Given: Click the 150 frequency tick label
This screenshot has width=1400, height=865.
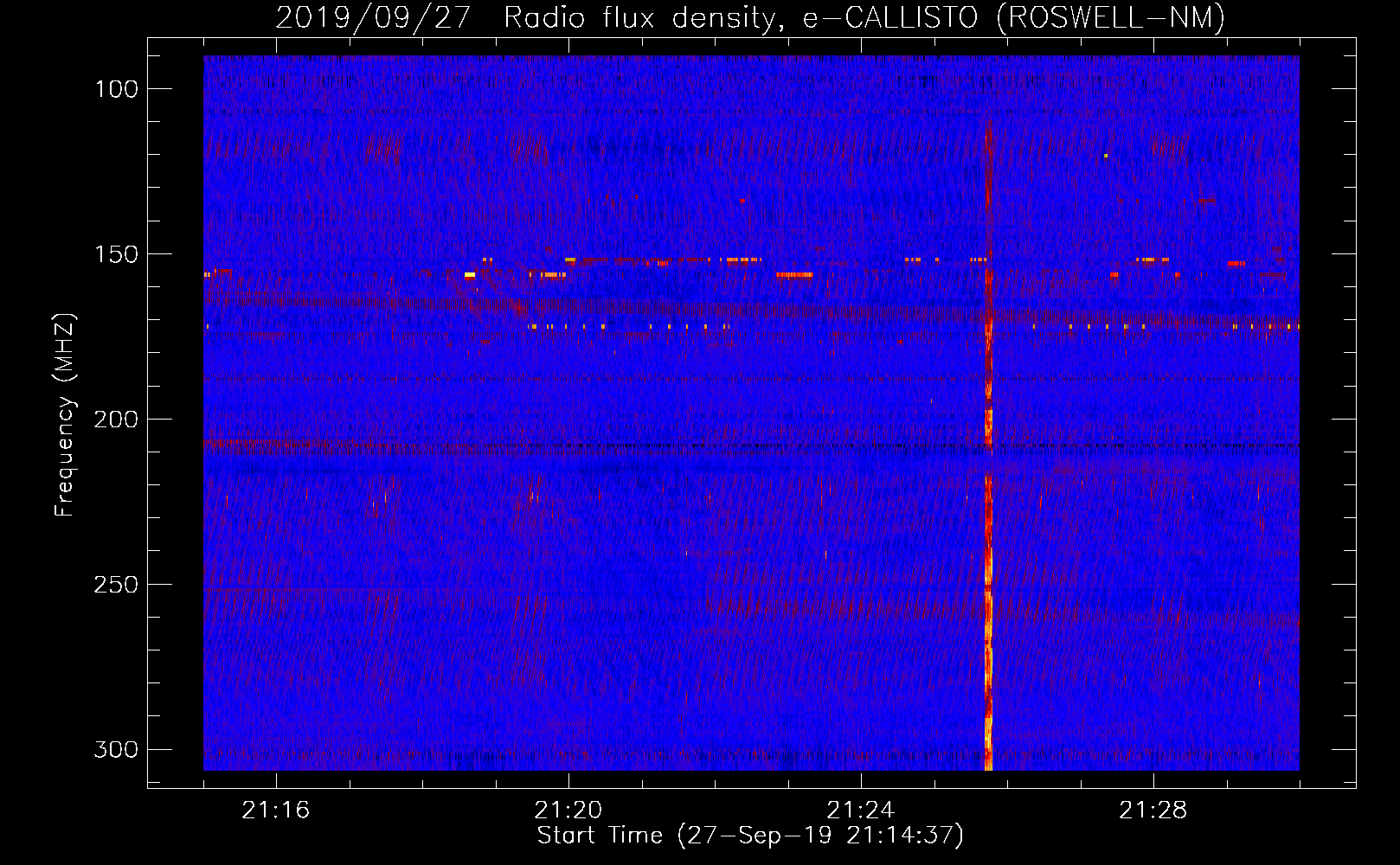Looking at the screenshot, I should (116, 254).
